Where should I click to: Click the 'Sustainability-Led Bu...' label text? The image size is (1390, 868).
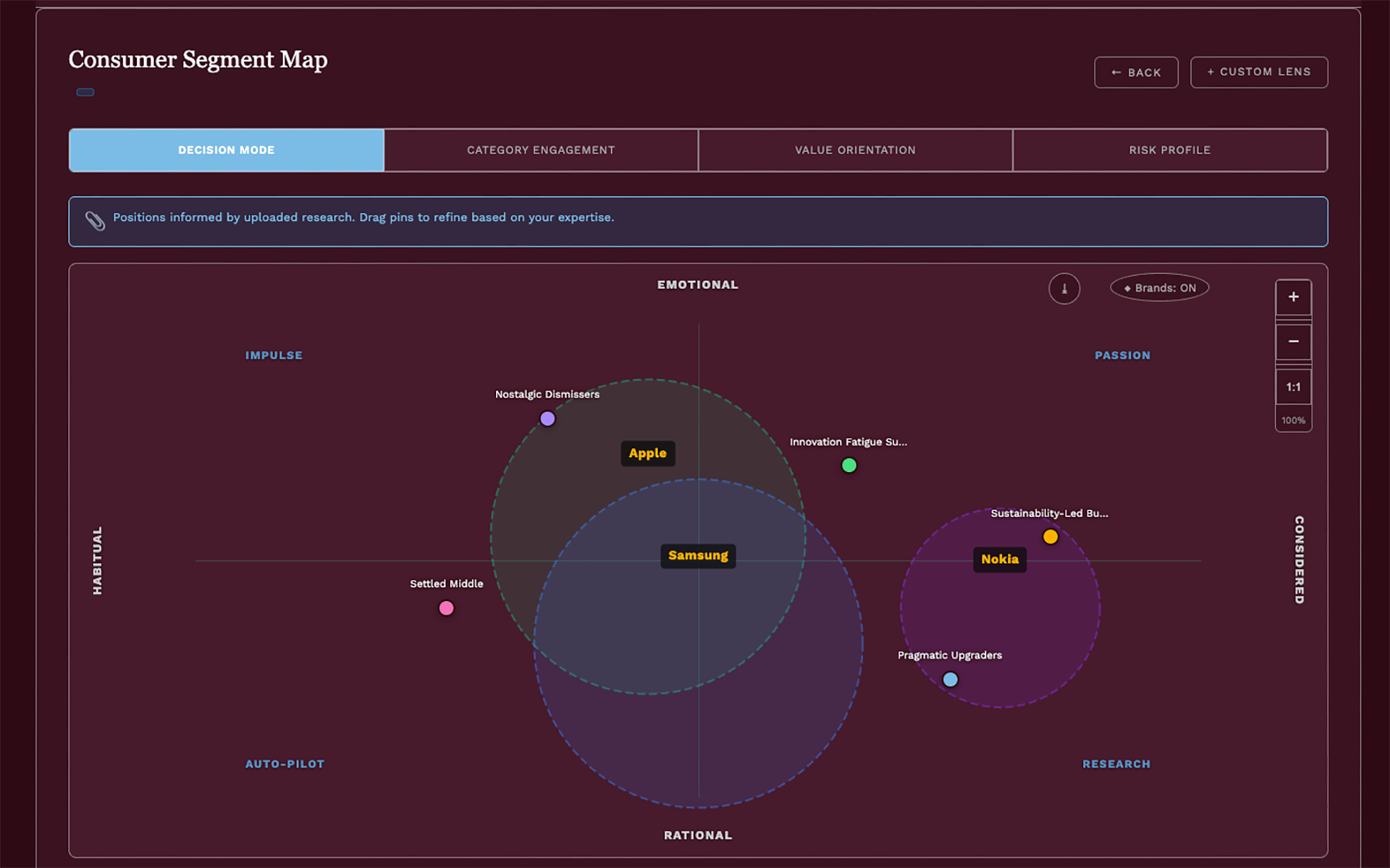coord(1049,513)
